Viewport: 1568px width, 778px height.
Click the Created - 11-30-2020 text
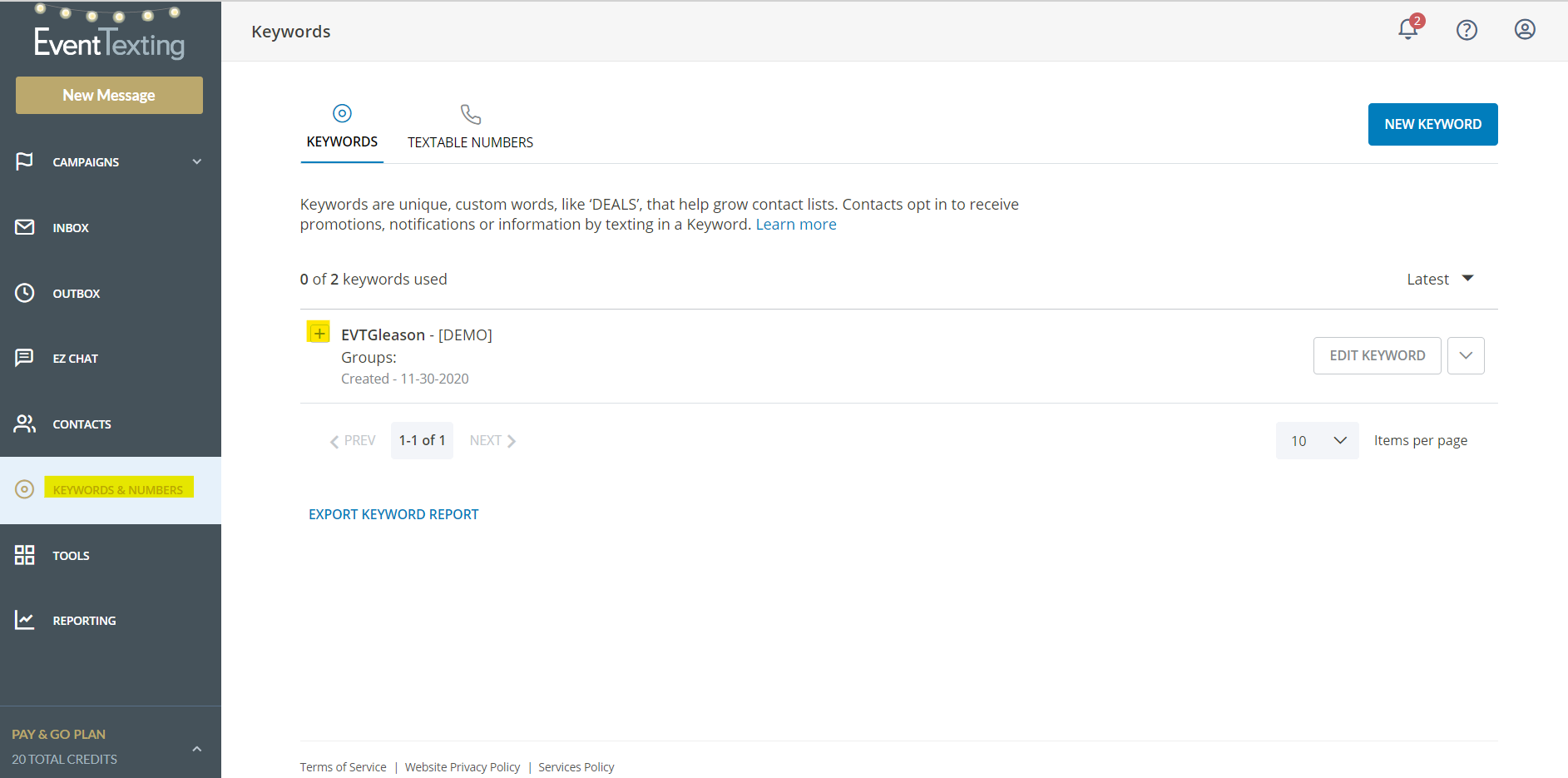[405, 379]
